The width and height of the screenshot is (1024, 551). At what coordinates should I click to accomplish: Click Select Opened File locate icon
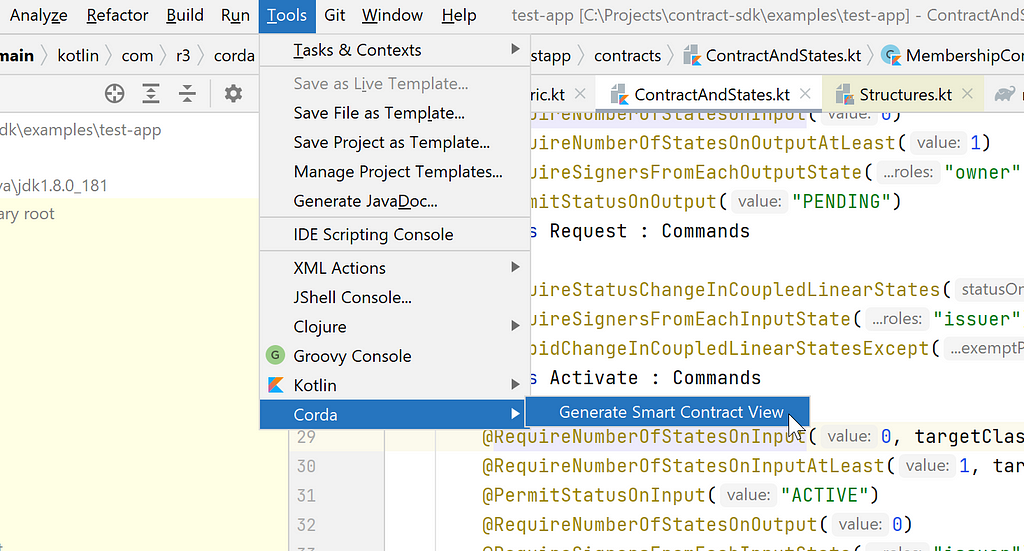pyautogui.click(x=114, y=93)
